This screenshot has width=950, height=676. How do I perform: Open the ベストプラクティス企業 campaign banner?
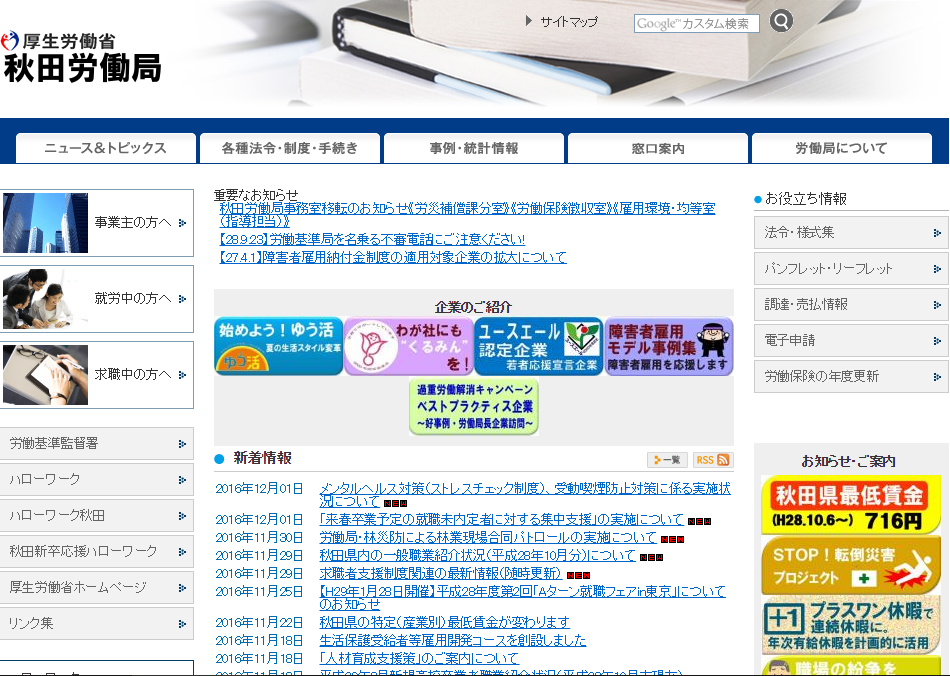pyautogui.click(x=473, y=407)
